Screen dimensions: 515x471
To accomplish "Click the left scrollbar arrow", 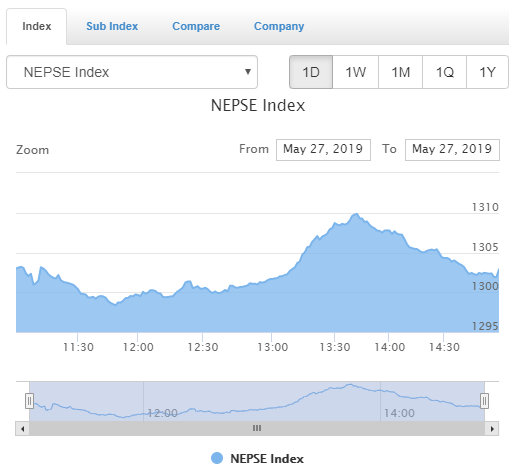I will point(22,428).
